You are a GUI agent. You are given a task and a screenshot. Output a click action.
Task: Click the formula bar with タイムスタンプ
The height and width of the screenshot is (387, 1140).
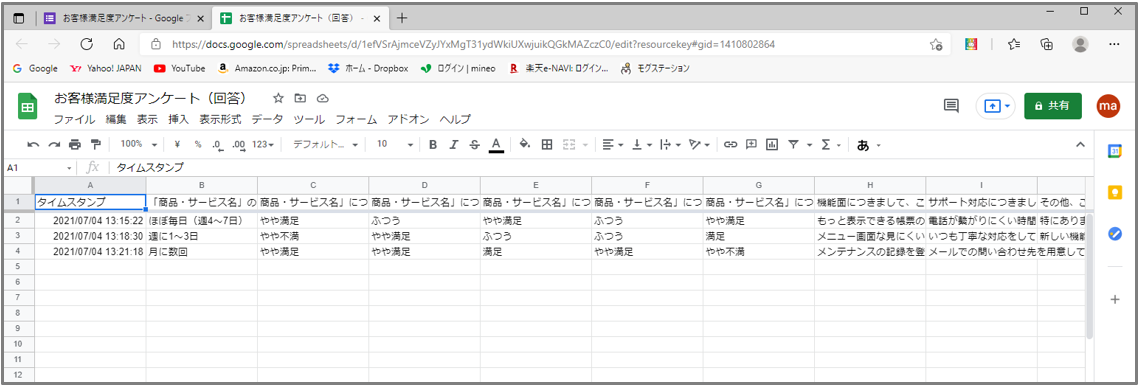(600, 167)
